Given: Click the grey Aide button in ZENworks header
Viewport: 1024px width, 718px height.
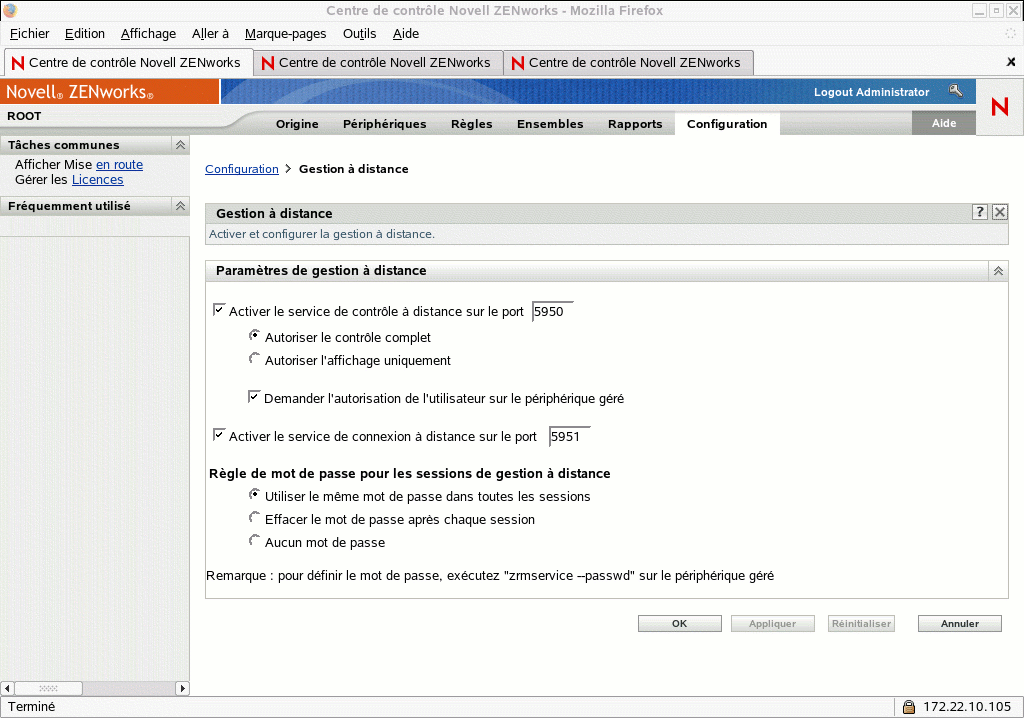Looking at the screenshot, I should (944, 123).
